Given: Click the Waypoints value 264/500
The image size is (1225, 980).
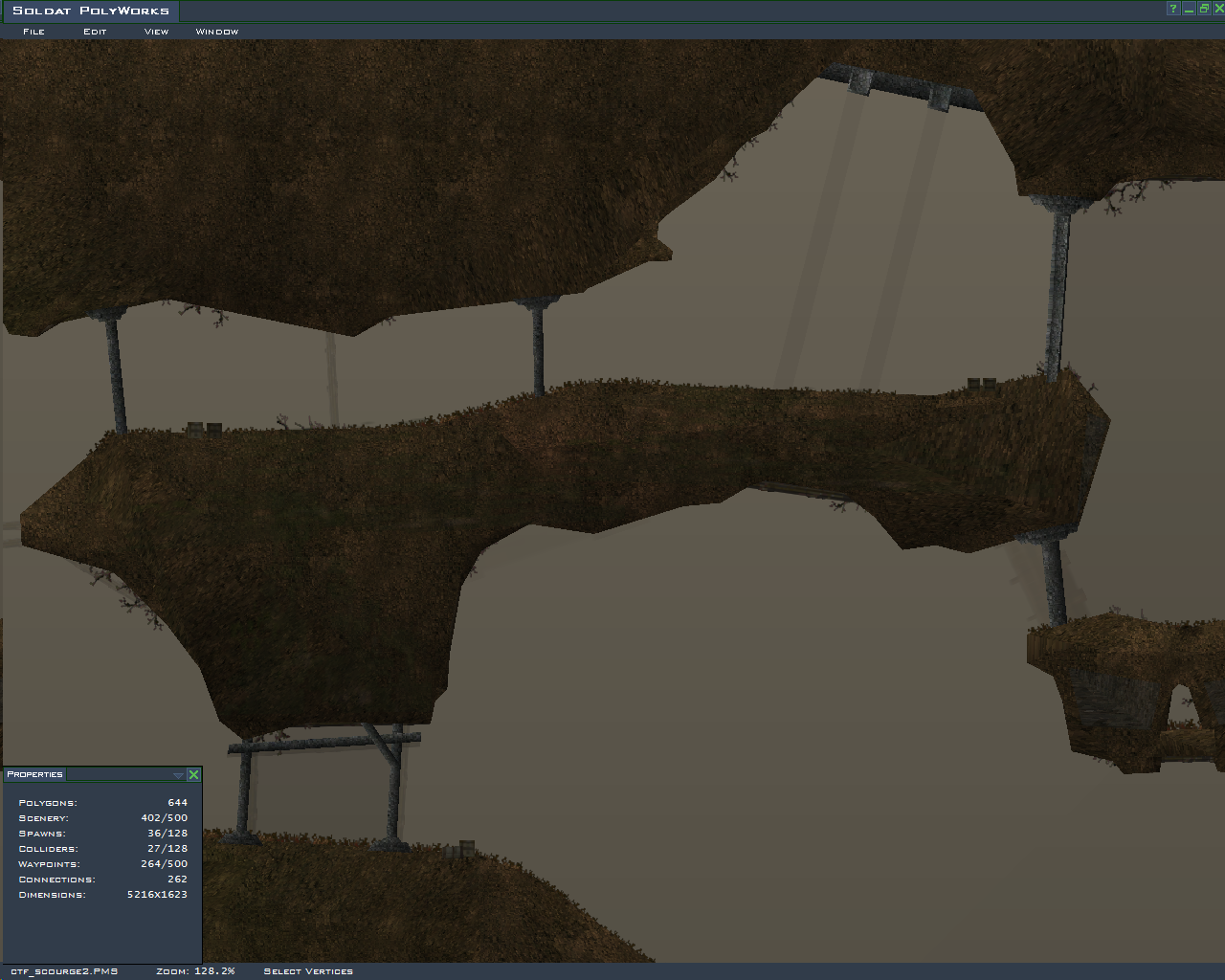Looking at the screenshot, I should click(x=164, y=864).
